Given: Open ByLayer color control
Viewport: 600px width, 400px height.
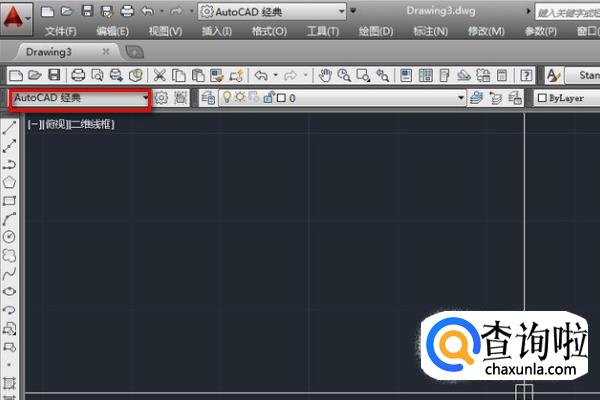Looking at the screenshot, I should point(567,98).
